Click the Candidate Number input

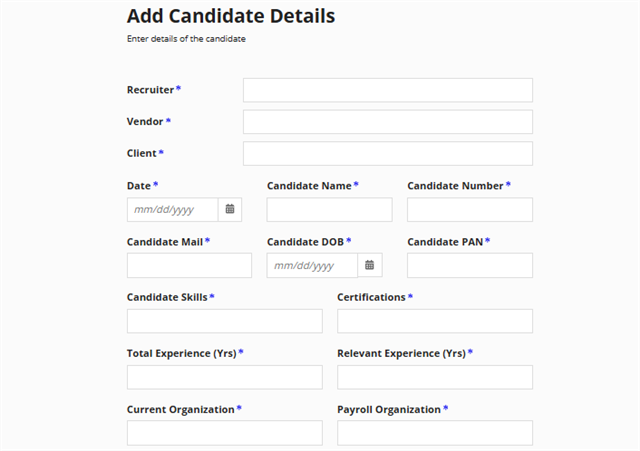(x=470, y=210)
